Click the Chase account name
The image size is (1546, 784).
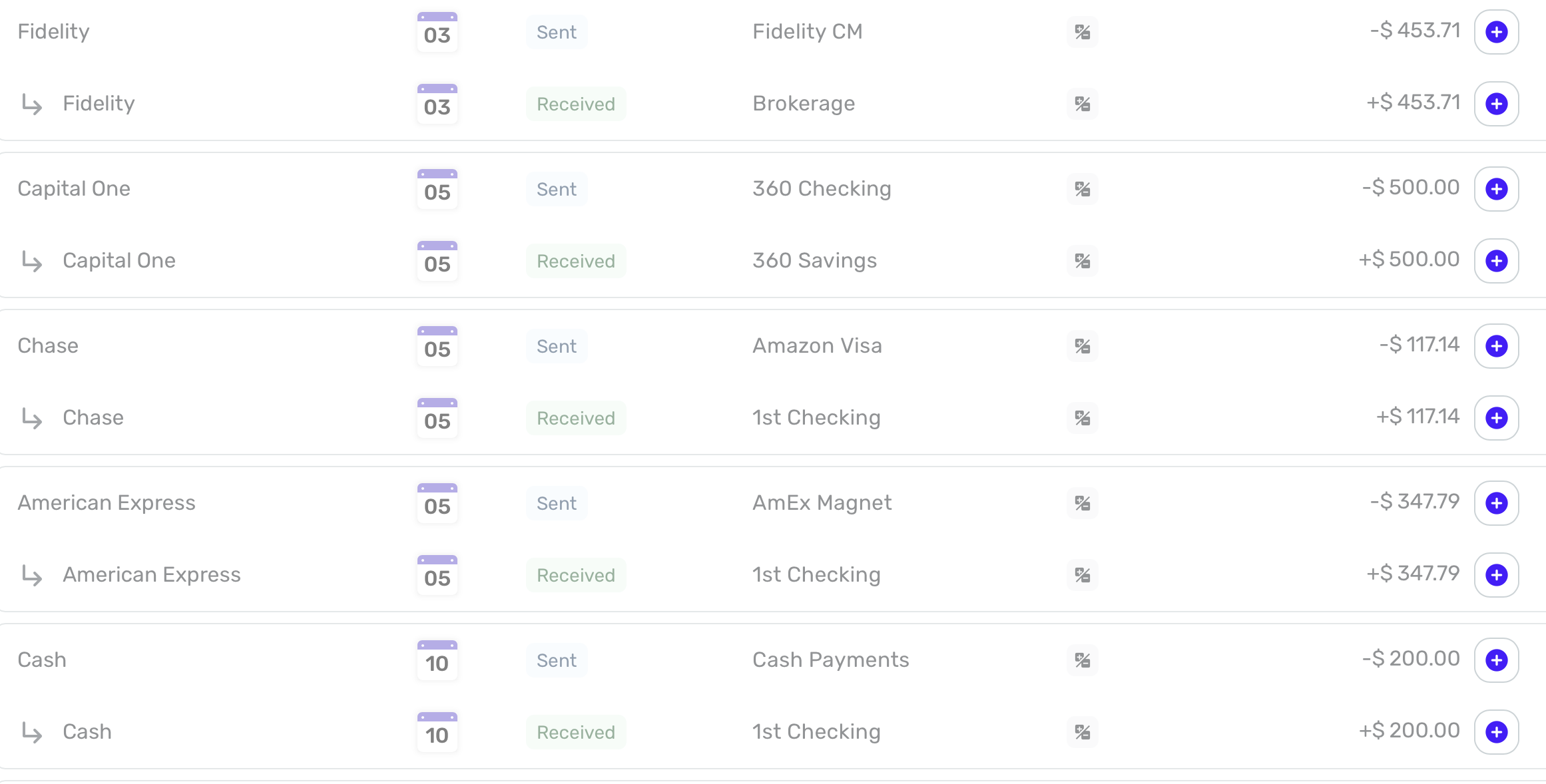[x=48, y=346]
